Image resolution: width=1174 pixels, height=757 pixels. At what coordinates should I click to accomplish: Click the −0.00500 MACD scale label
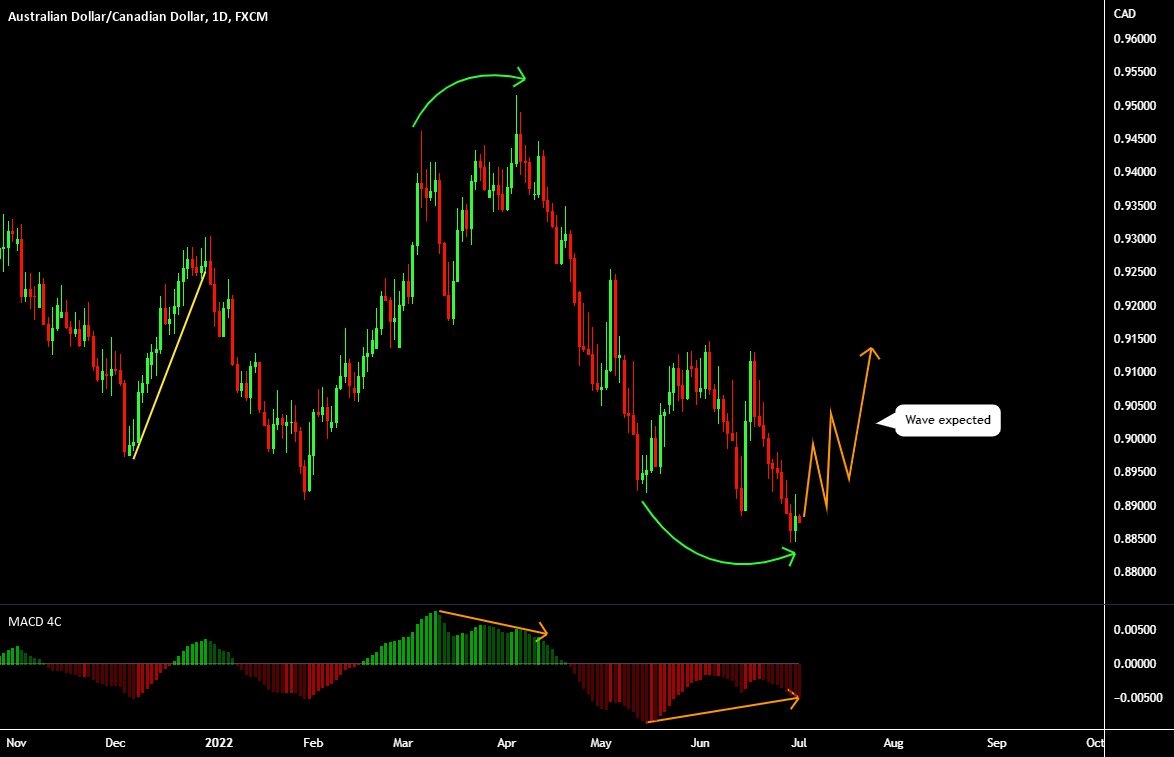point(1137,698)
